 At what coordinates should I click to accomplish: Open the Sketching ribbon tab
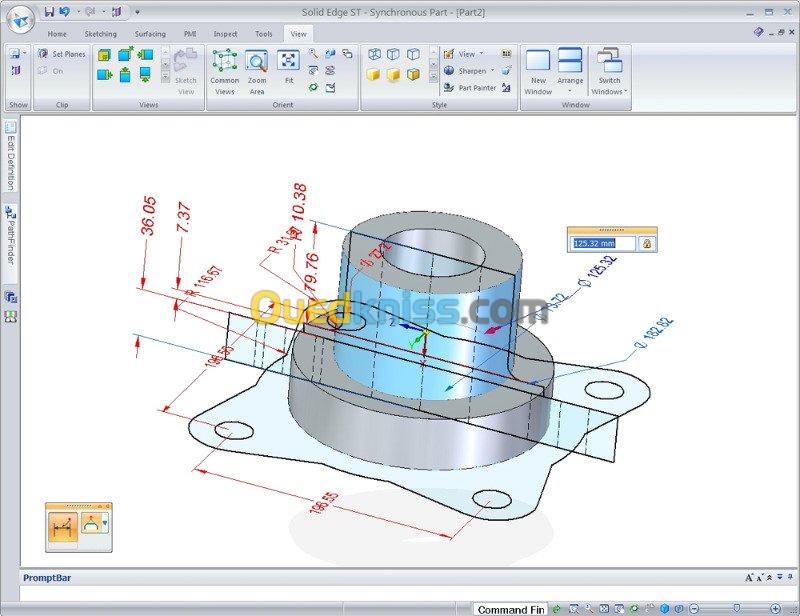click(101, 34)
